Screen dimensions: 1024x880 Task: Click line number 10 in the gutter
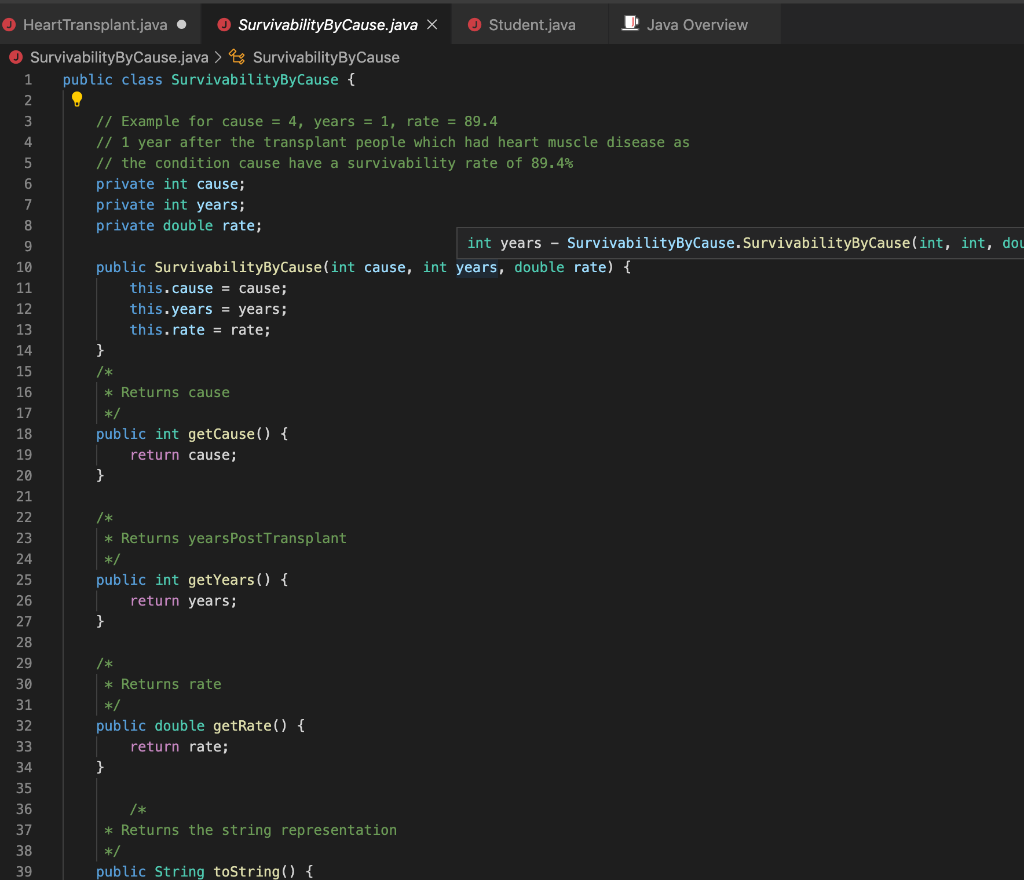[x=24, y=267]
